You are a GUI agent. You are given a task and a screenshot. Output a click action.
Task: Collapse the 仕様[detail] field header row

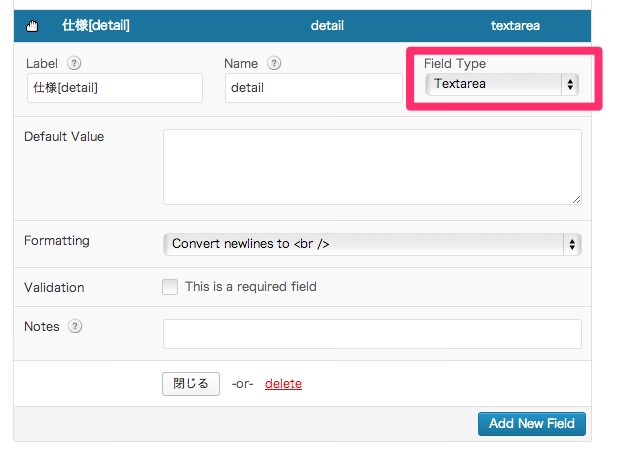tap(302, 26)
